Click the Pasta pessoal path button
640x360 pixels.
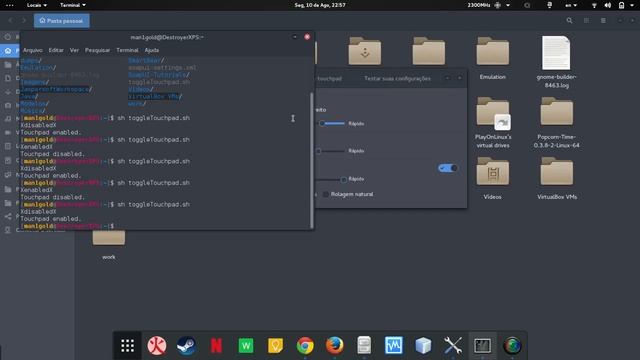[62, 20]
